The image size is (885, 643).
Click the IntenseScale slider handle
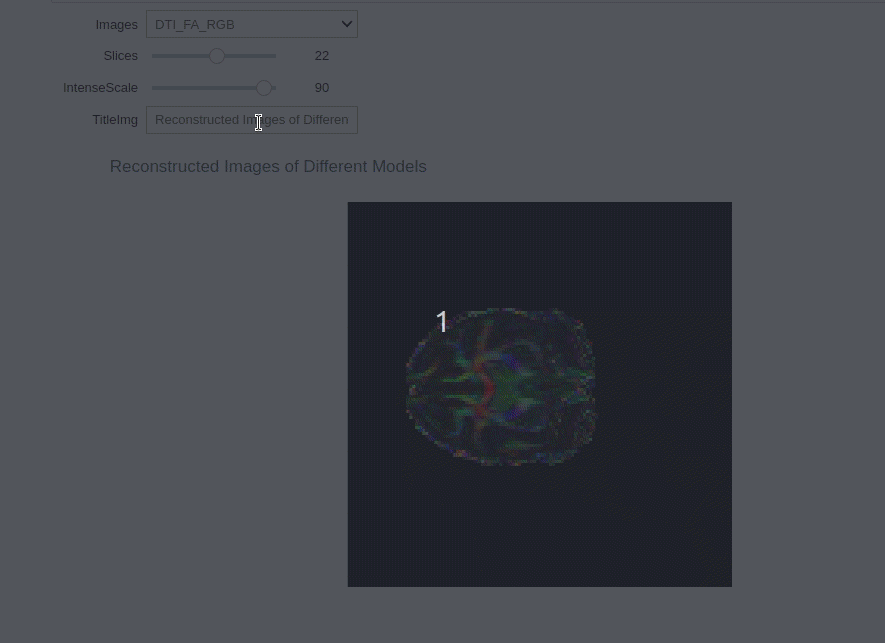pos(263,88)
